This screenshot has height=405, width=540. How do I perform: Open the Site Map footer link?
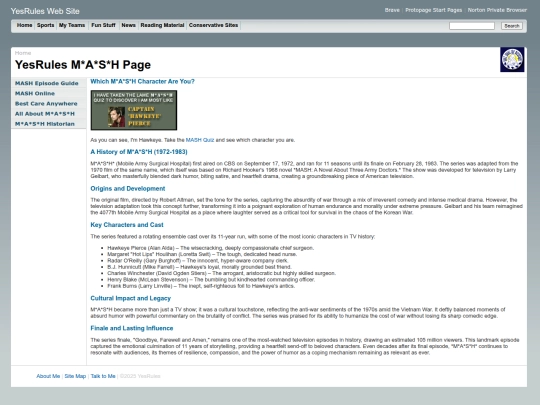point(75,376)
